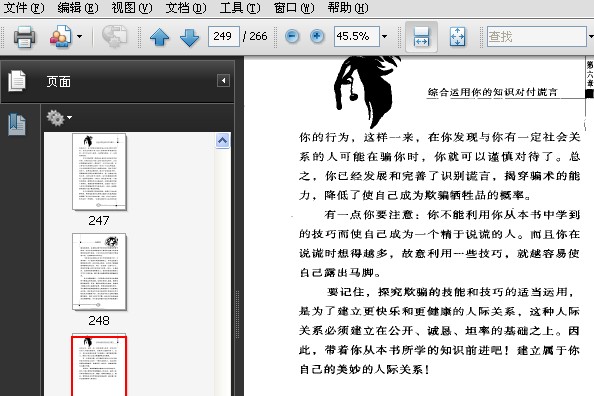The width and height of the screenshot is (594, 396).
Task: Collapse the 页面 panel with arrow button
Action: click(x=223, y=80)
